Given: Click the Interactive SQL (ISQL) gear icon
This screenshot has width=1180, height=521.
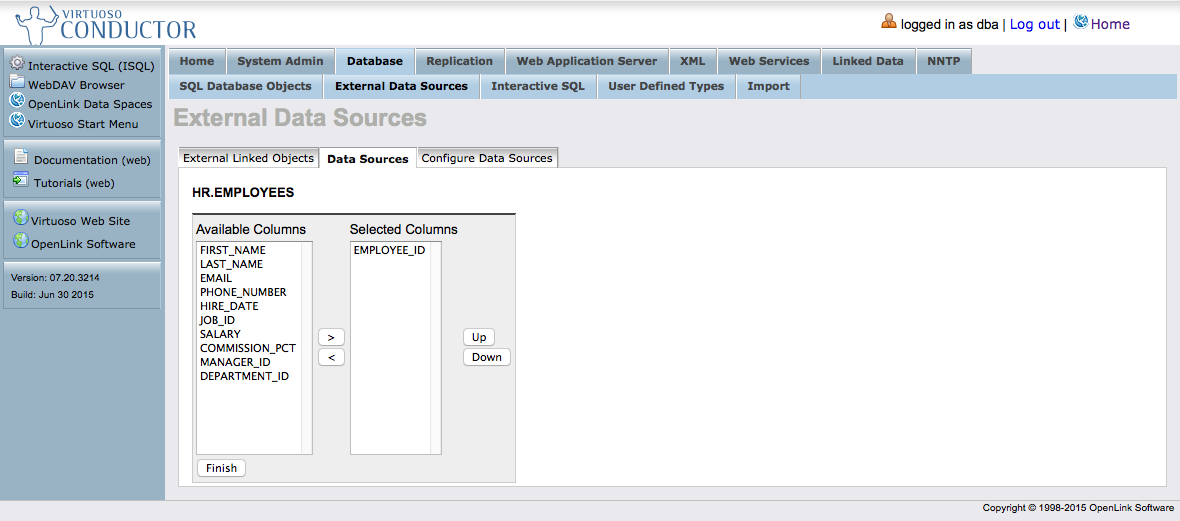Looking at the screenshot, I should point(17,64).
